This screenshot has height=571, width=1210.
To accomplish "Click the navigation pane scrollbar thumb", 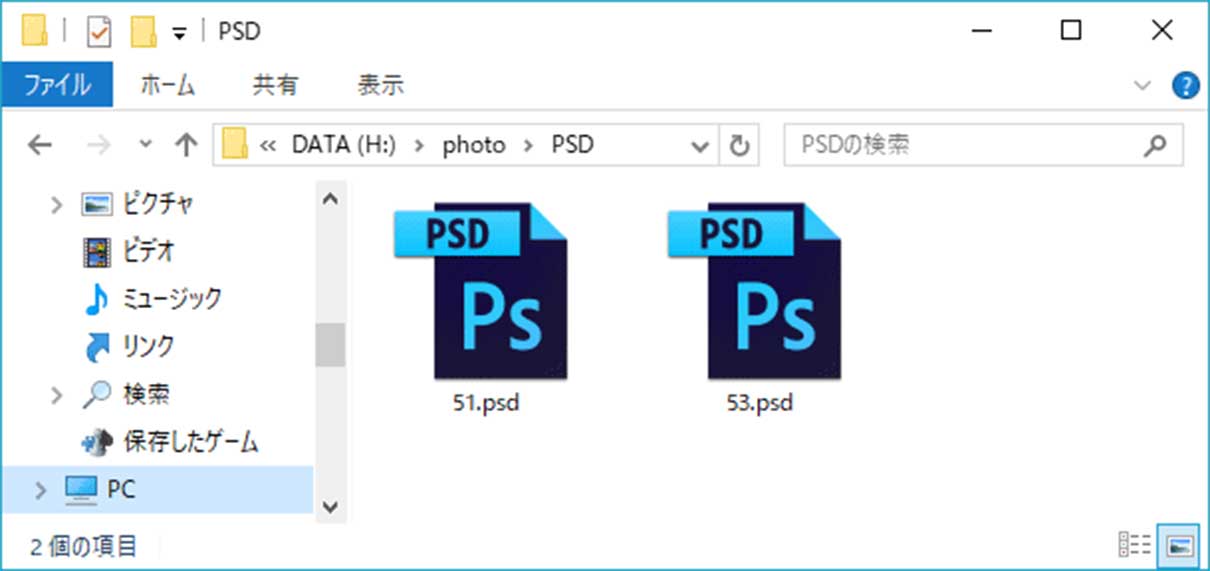I will (329, 345).
